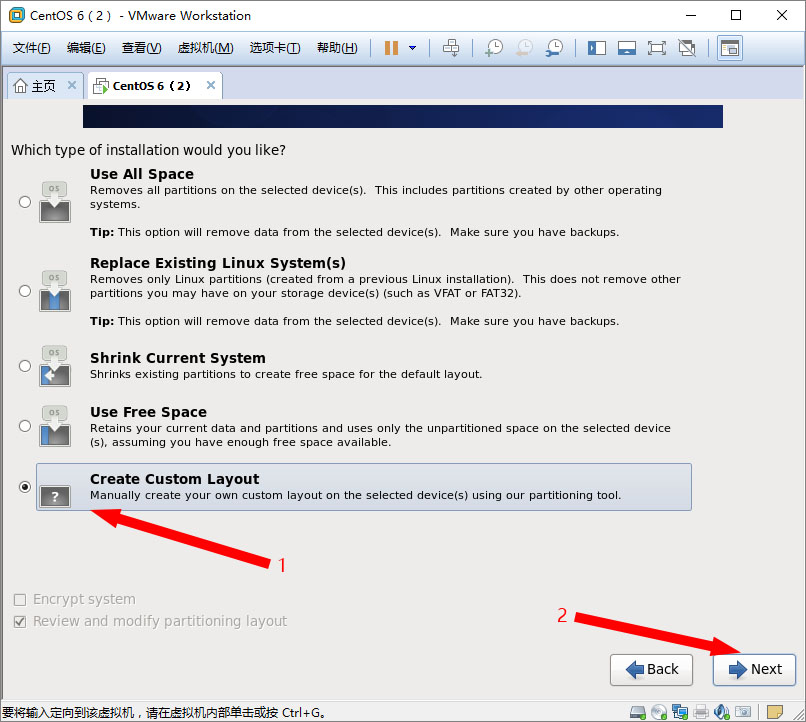Enter full screen mode via toolbar icon
This screenshot has width=806, height=722.
656,48
